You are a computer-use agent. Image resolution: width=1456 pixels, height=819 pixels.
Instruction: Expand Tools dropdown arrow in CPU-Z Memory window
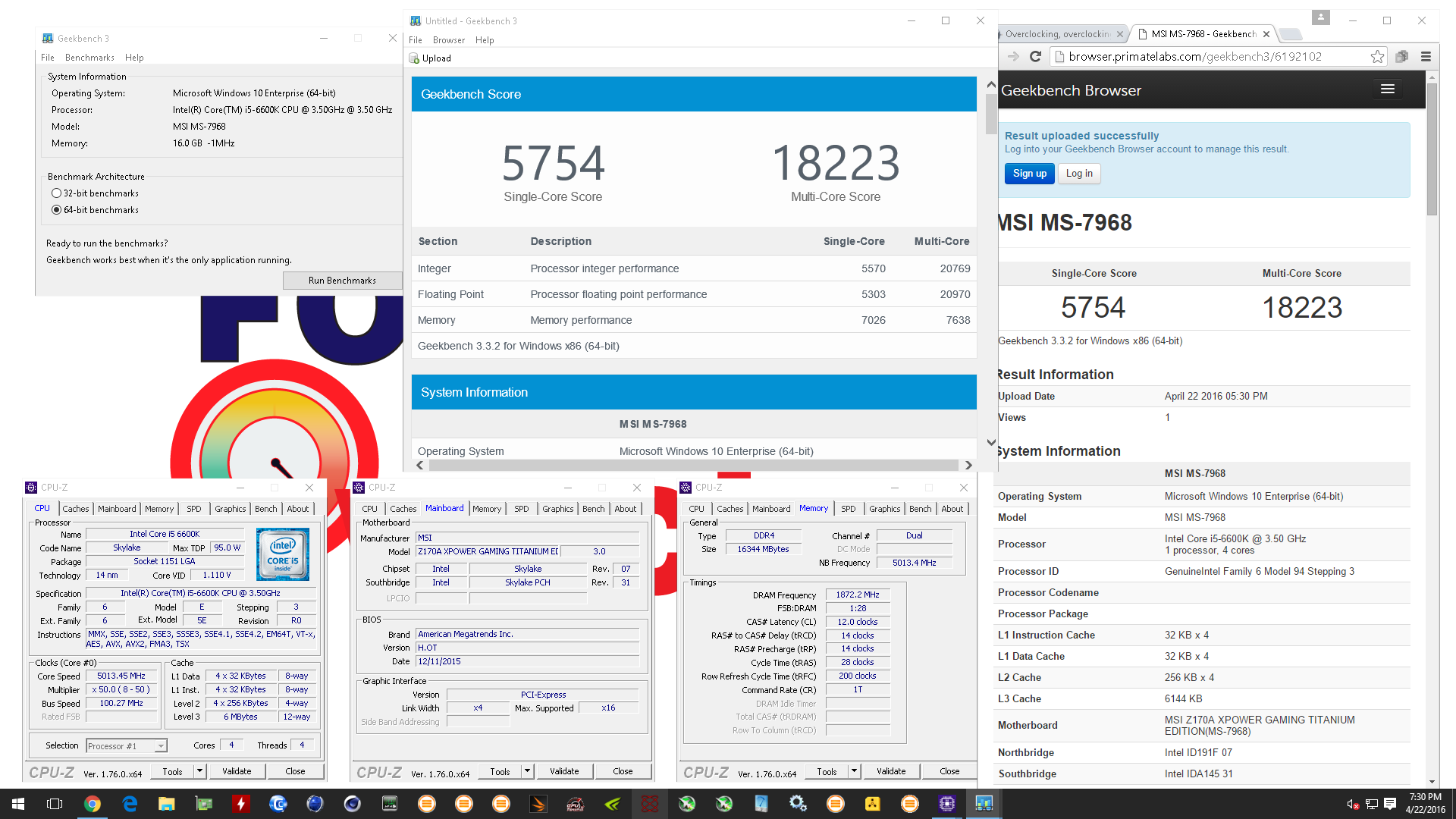coord(854,771)
